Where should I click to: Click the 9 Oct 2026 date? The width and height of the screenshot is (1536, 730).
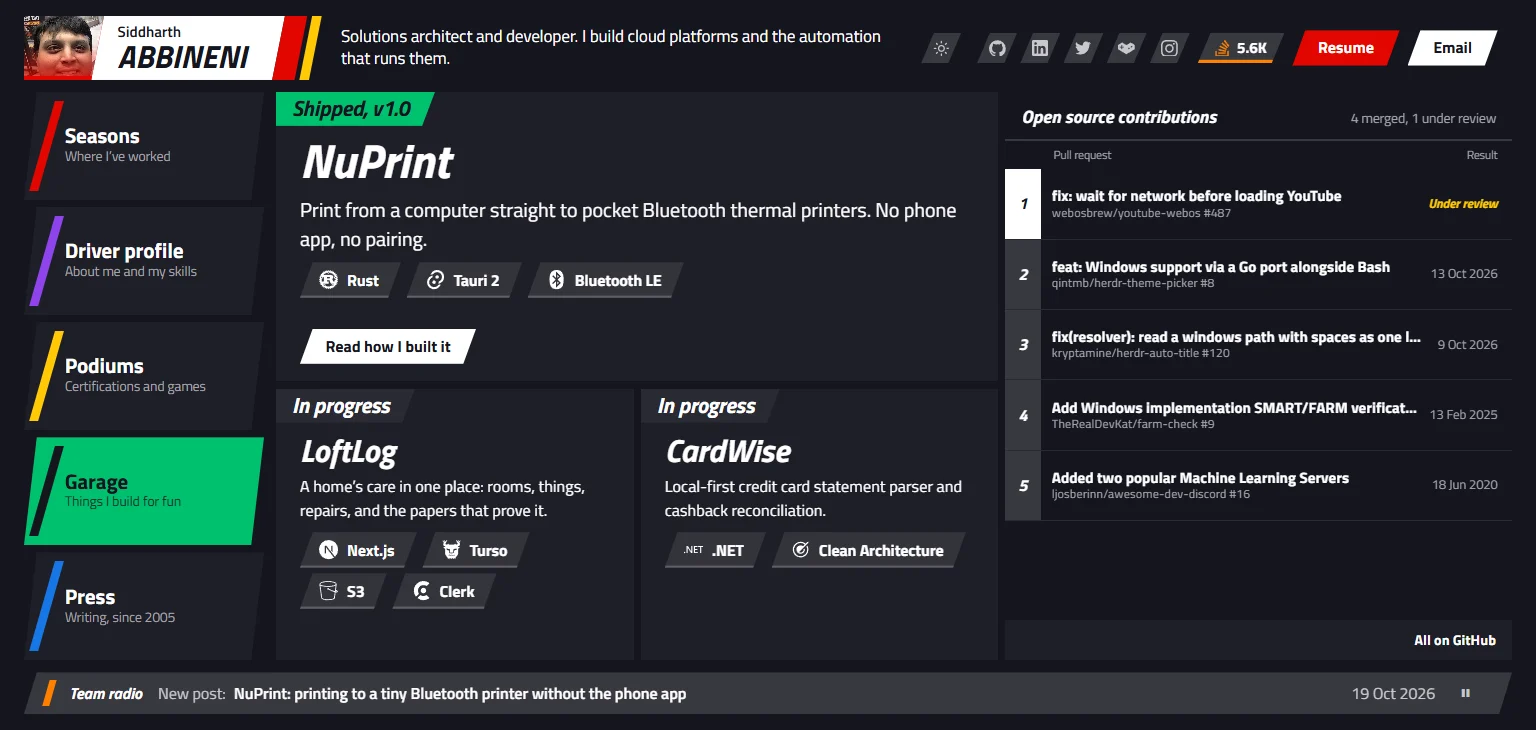[1467, 344]
